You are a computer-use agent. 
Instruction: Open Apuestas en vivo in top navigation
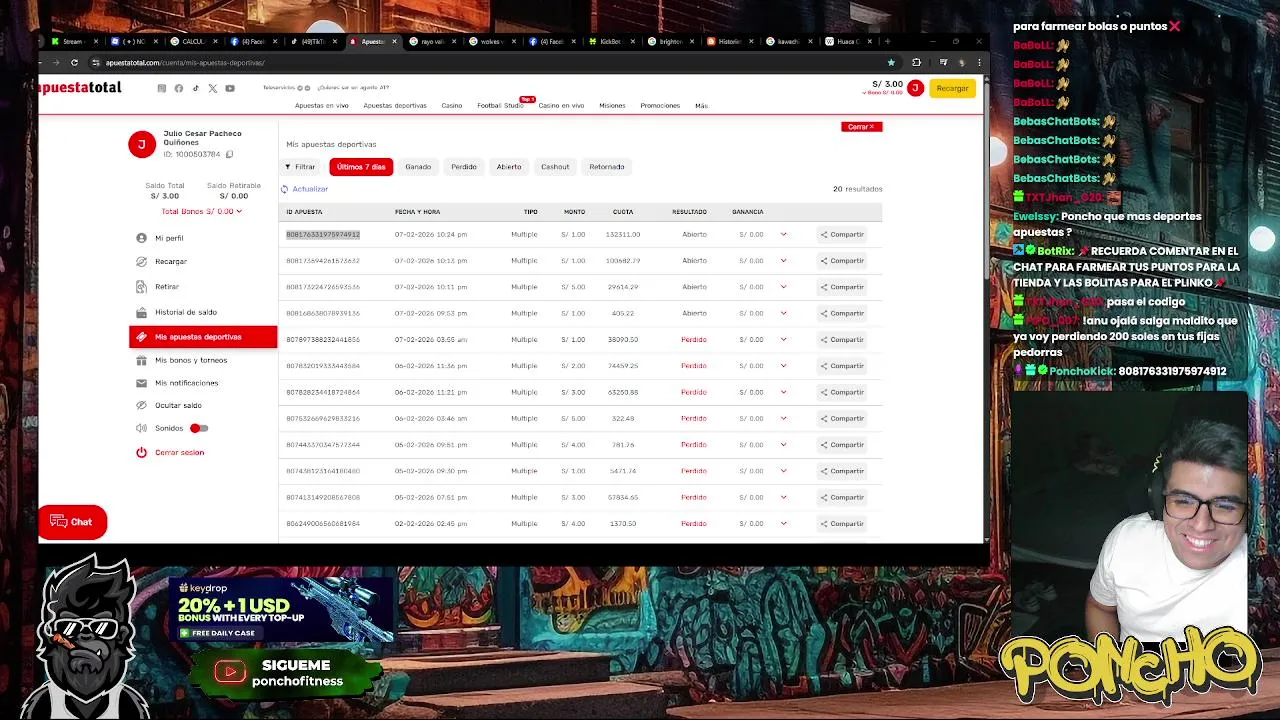[x=321, y=105]
